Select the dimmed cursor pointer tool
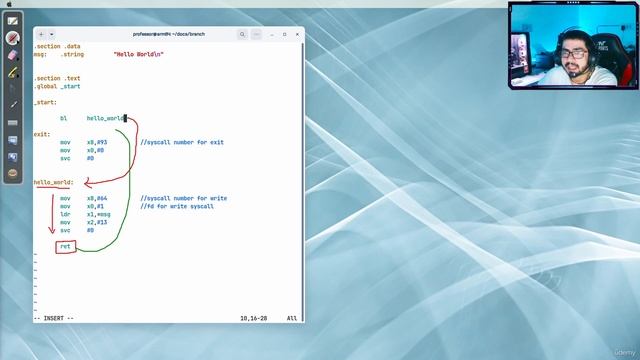The width and height of the screenshot is (640, 360). pyautogui.click(x=13, y=89)
